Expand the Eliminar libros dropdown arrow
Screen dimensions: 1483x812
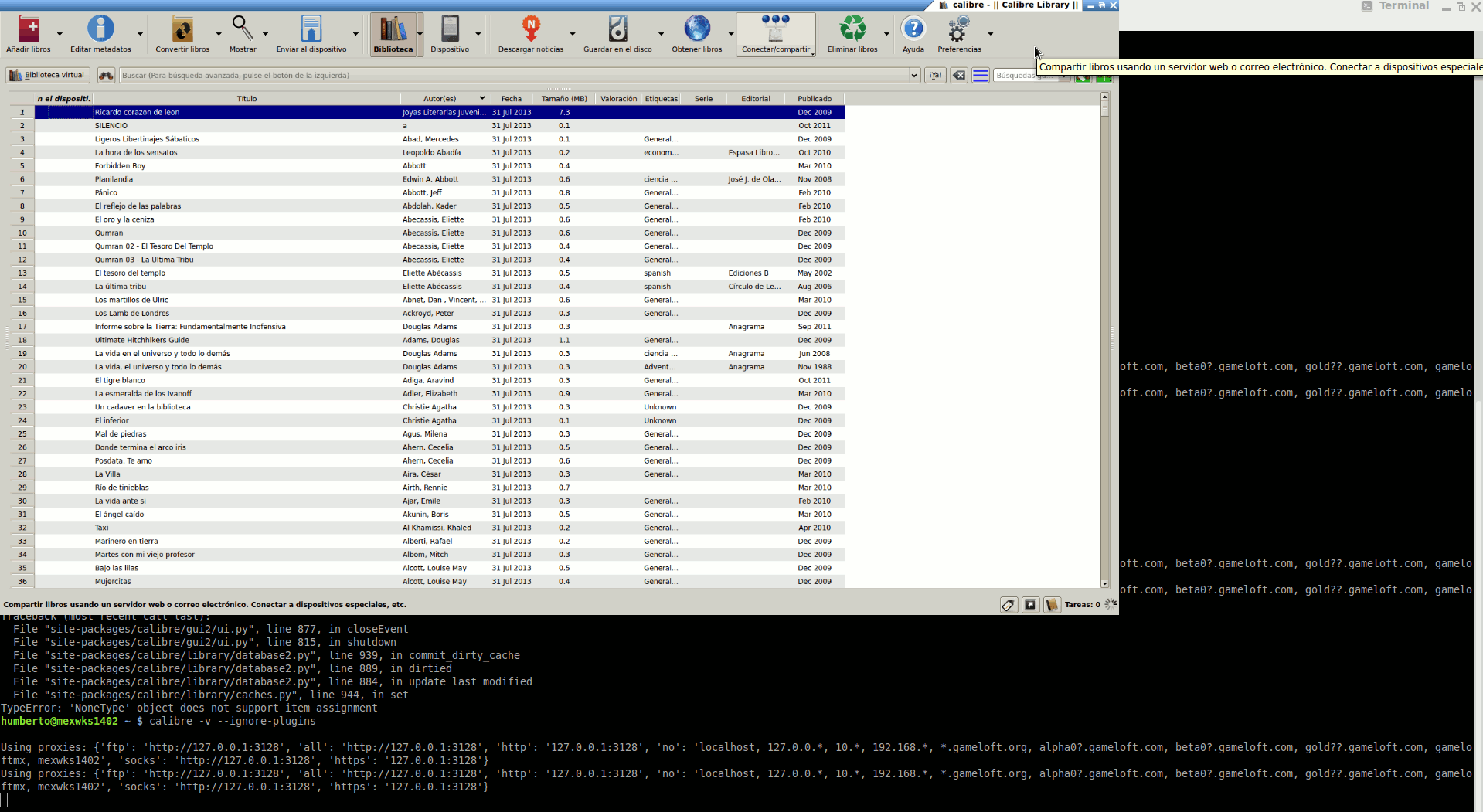click(x=886, y=34)
